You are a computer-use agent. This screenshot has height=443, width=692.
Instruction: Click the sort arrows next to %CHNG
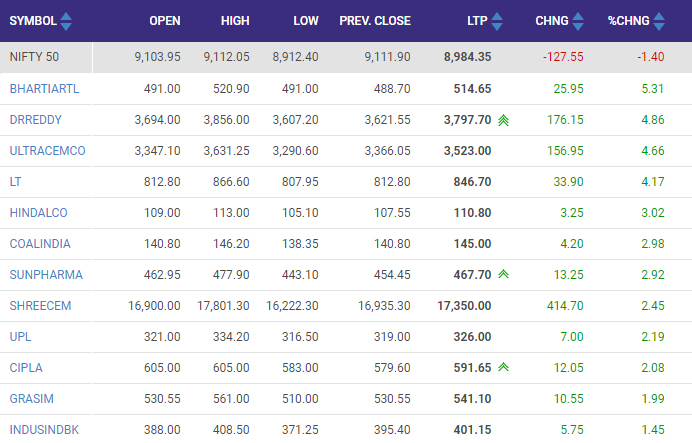tap(666, 21)
